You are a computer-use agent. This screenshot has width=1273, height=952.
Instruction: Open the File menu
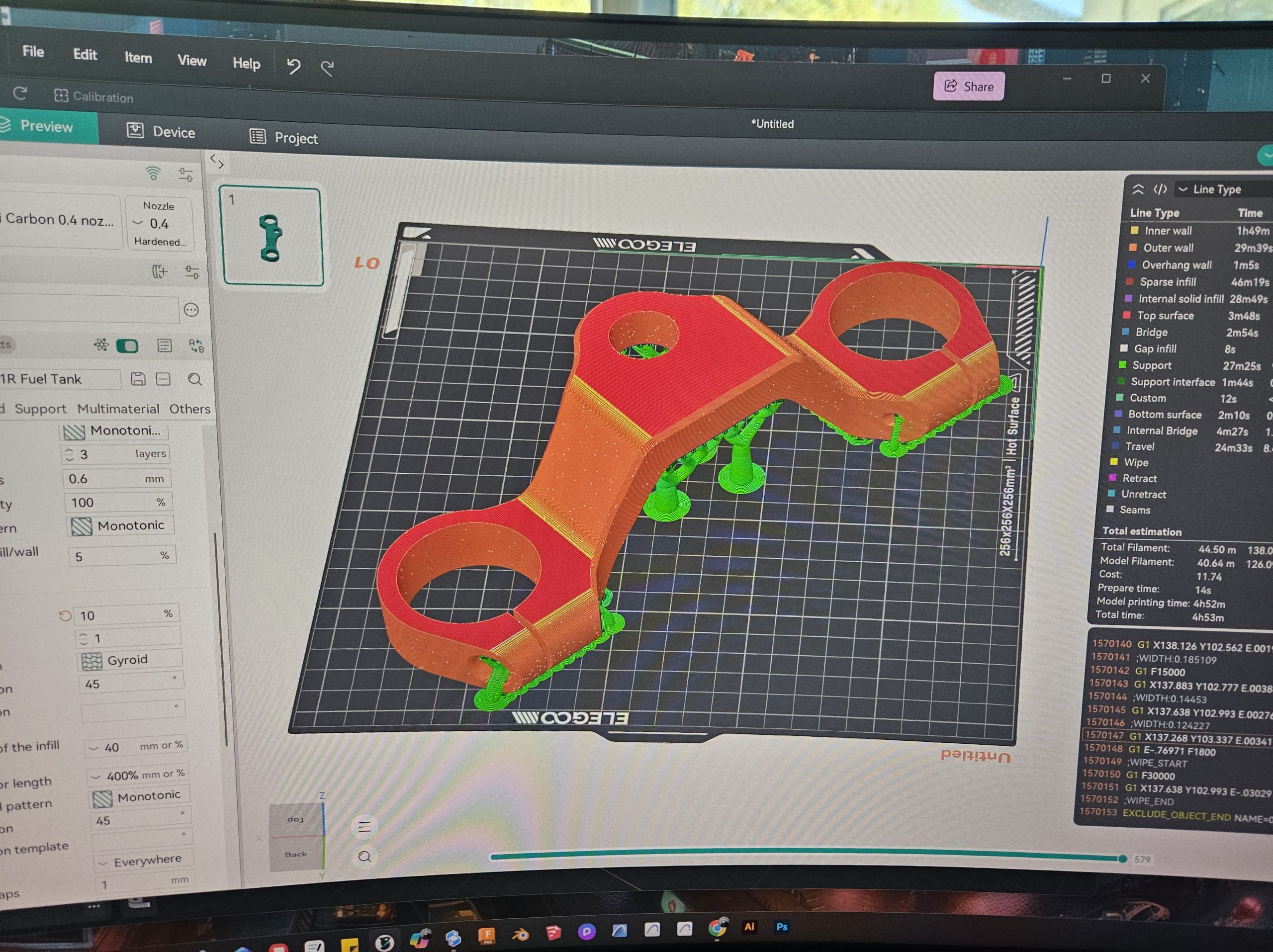click(33, 51)
